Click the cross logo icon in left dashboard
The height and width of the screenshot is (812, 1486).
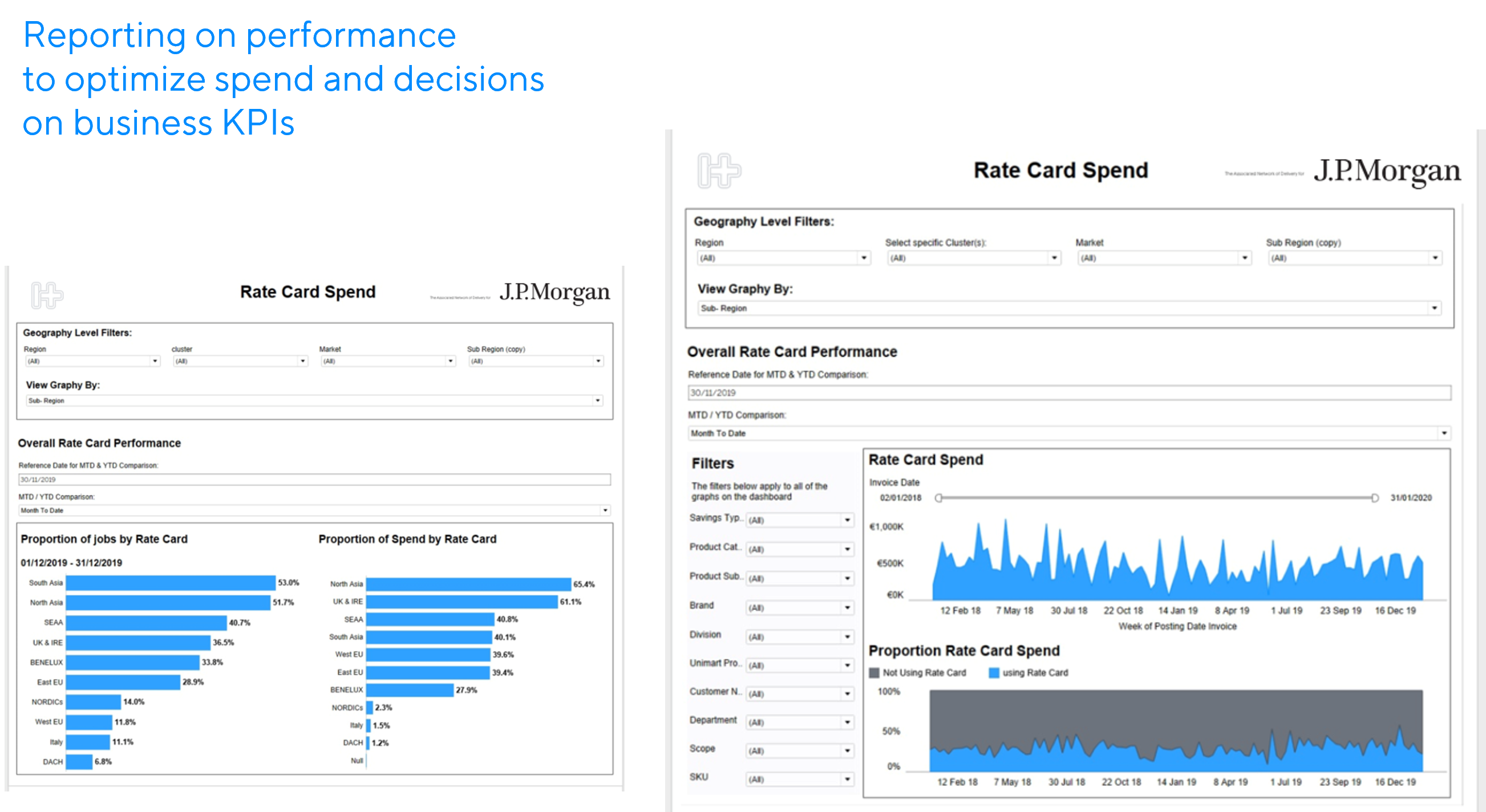click(x=47, y=295)
